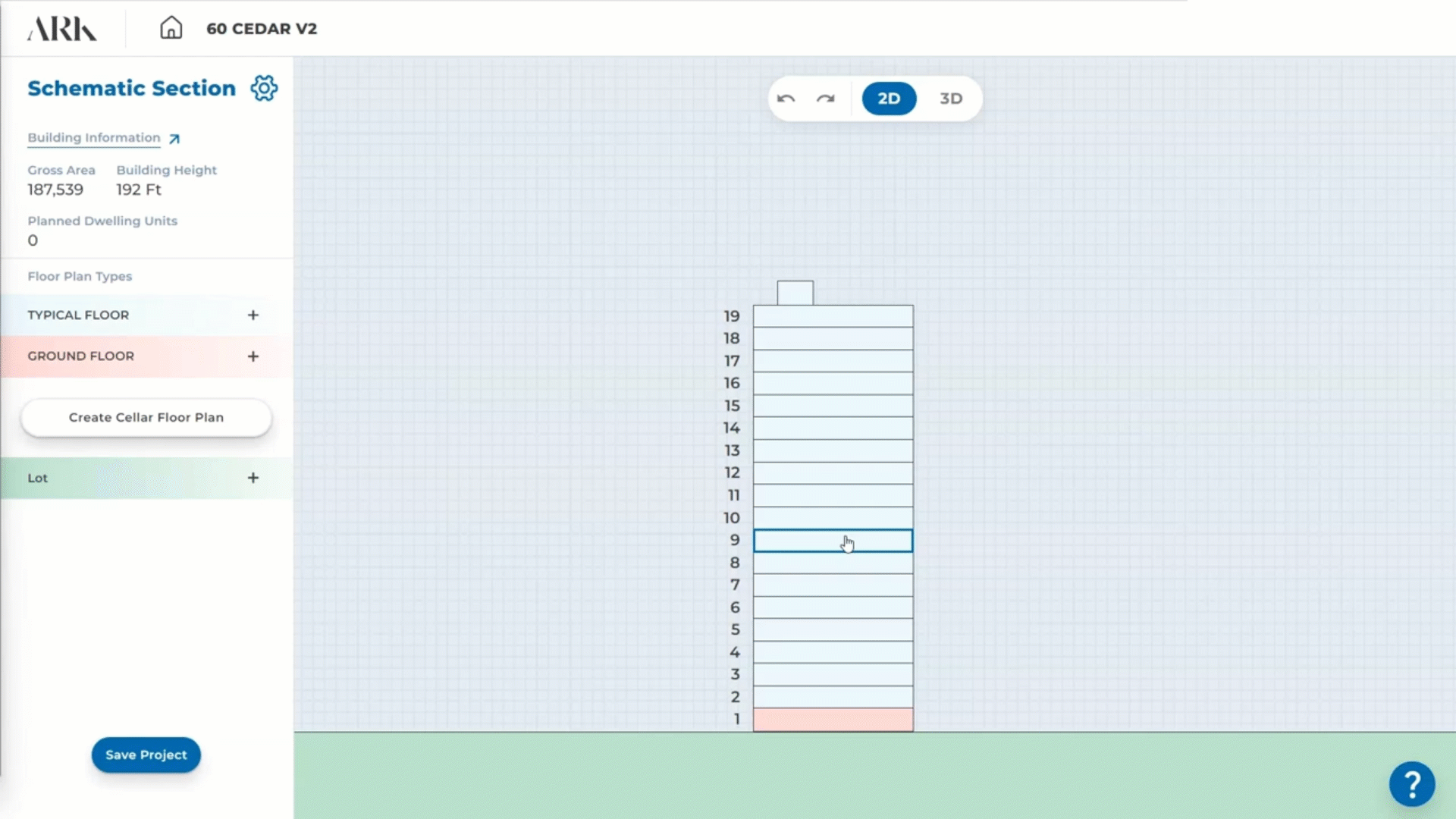Viewport: 1456px width, 819px height.
Task: Select the GROUND FLOOR plan type
Action: point(81,356)
